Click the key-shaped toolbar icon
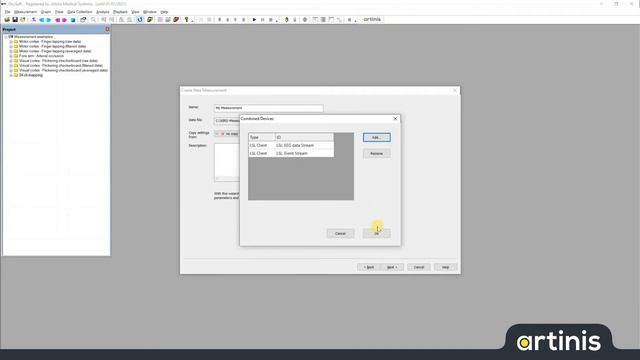Screen dimensions: 640x360 point(187,20)
